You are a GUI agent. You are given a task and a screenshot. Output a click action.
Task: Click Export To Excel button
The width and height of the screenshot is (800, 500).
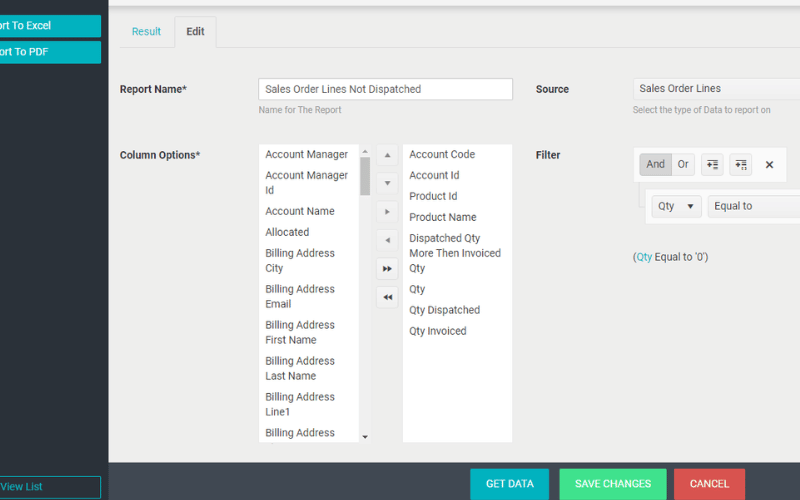click(50, 26)
